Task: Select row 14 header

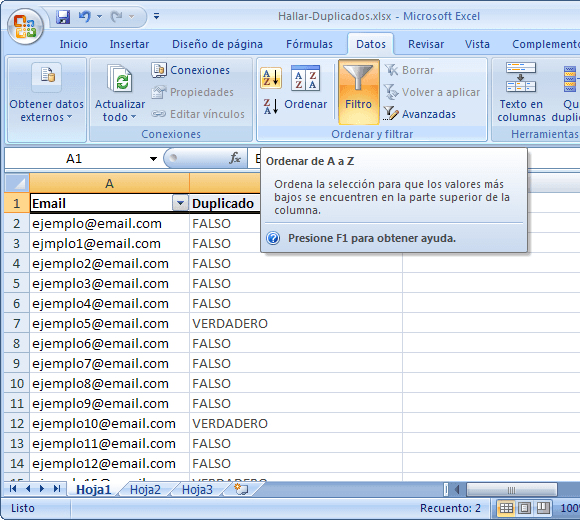Action: [17, 463]
